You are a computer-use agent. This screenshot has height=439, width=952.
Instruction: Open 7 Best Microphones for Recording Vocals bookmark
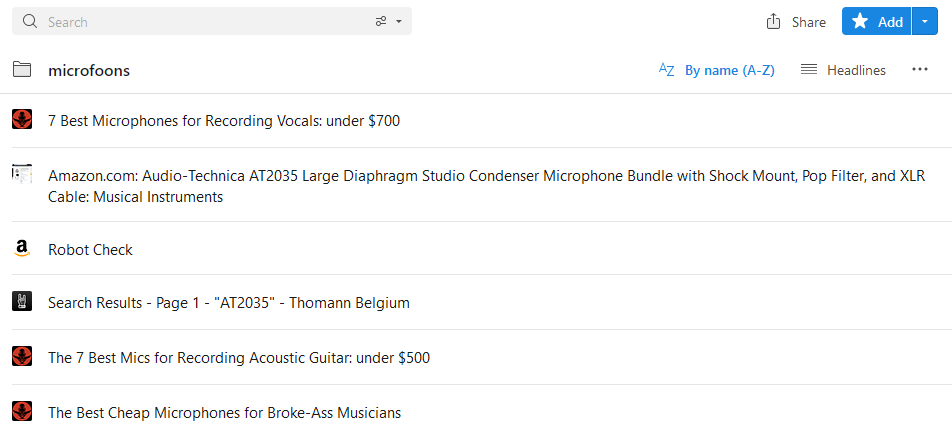[x=224, y=121]
